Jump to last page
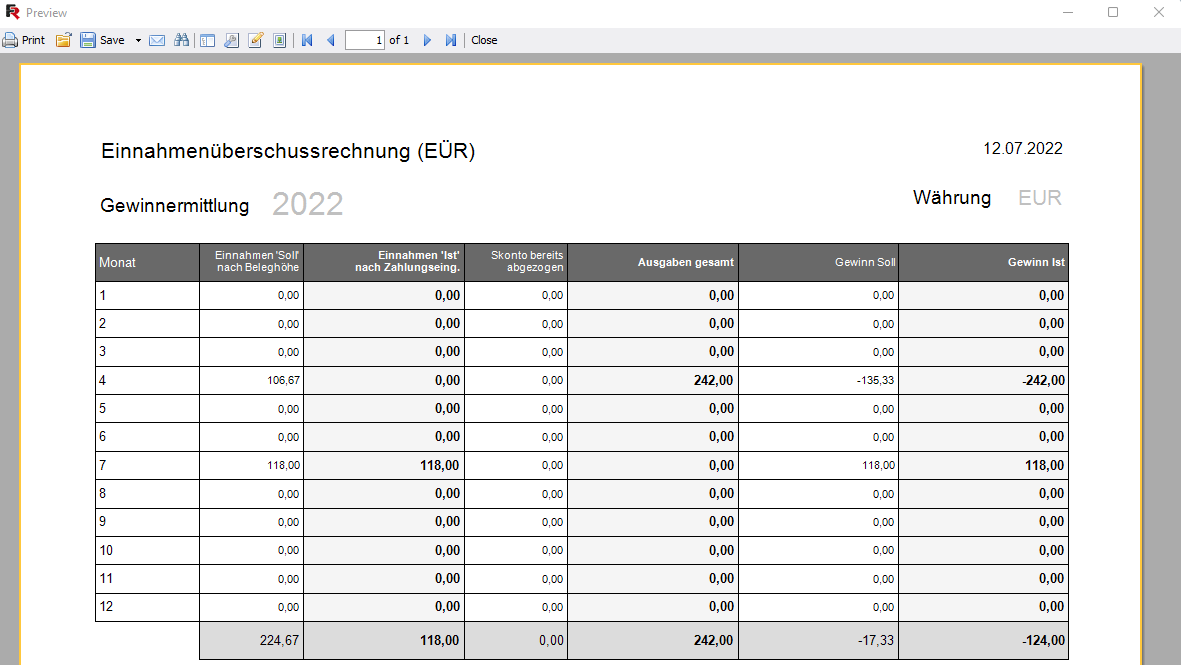 pyautogui.click(x=450, y=40)
